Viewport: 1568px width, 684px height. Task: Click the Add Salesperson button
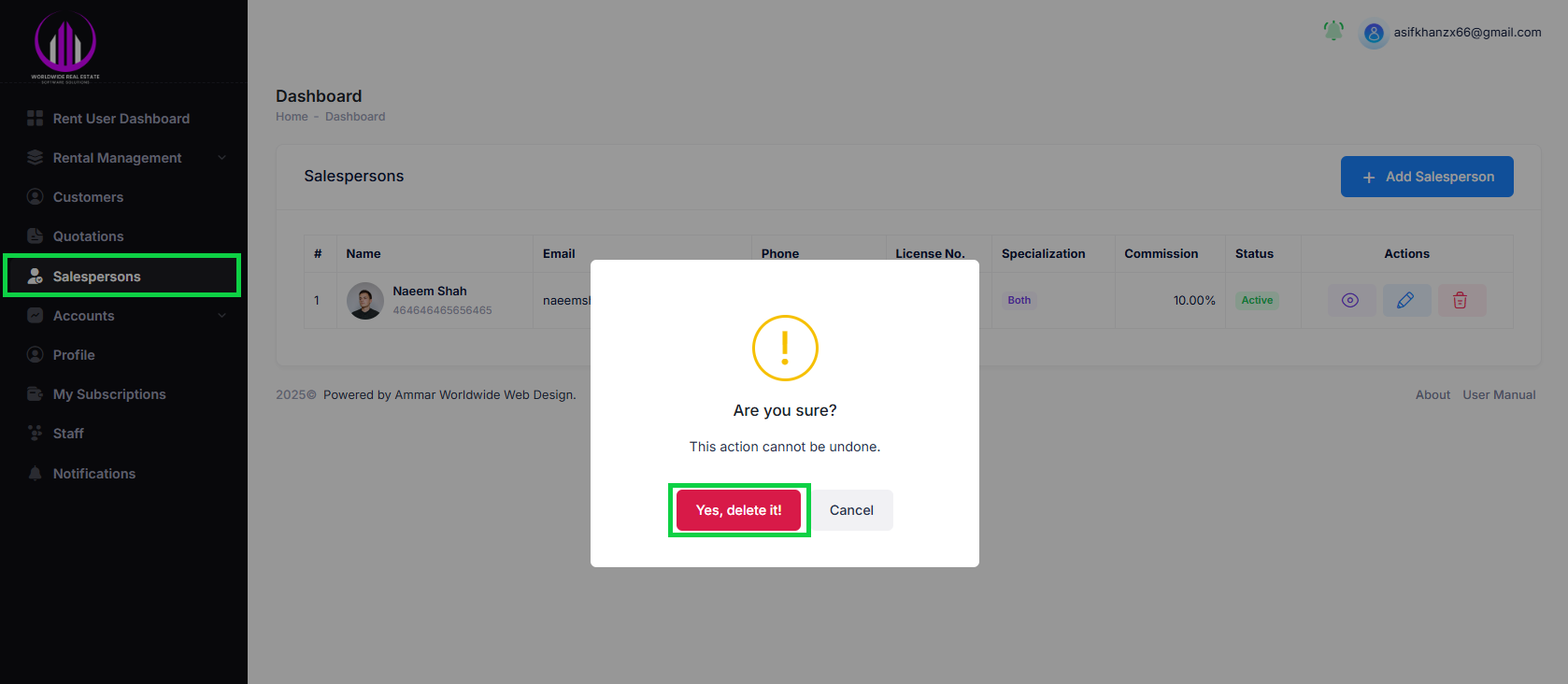pos(1427,177)
